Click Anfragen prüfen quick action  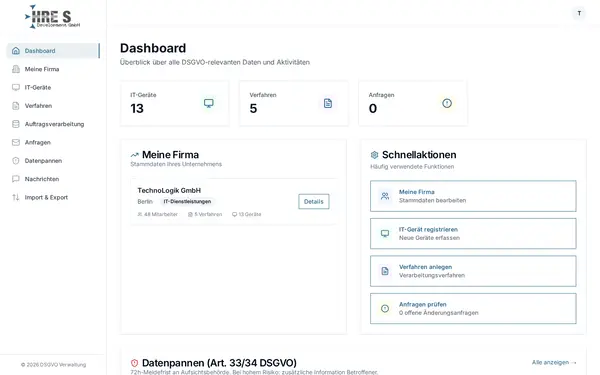pos(473,308)
